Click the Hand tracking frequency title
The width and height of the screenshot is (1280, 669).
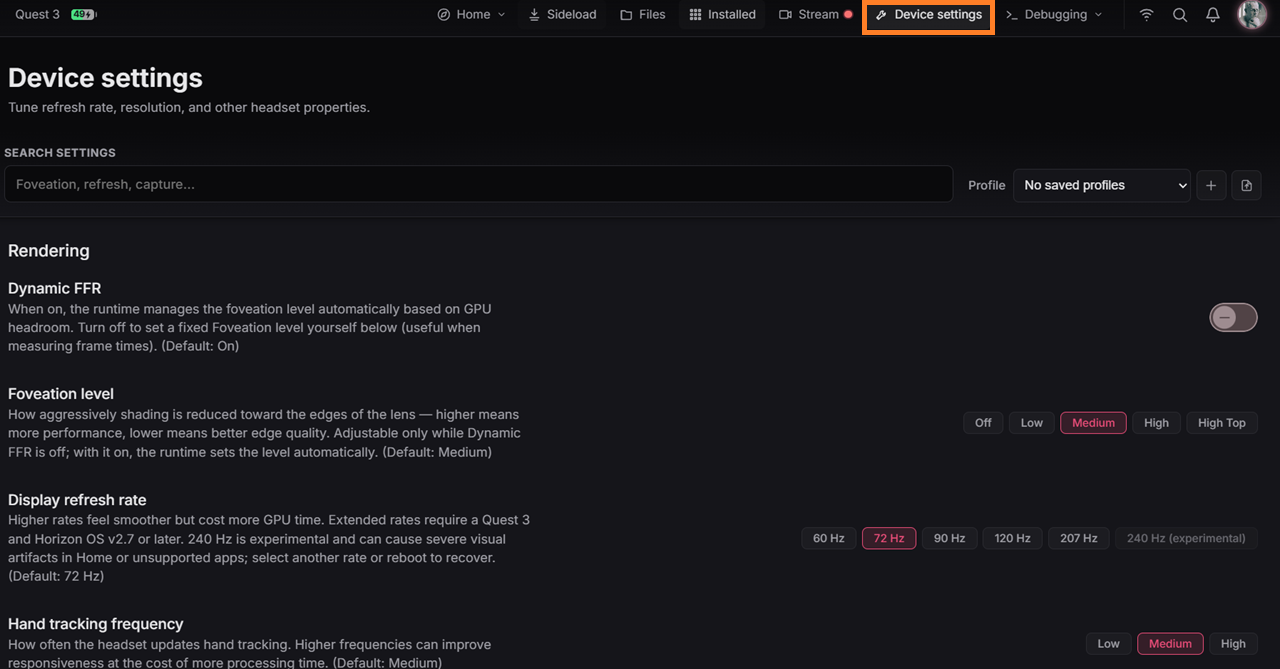[96, 624]
